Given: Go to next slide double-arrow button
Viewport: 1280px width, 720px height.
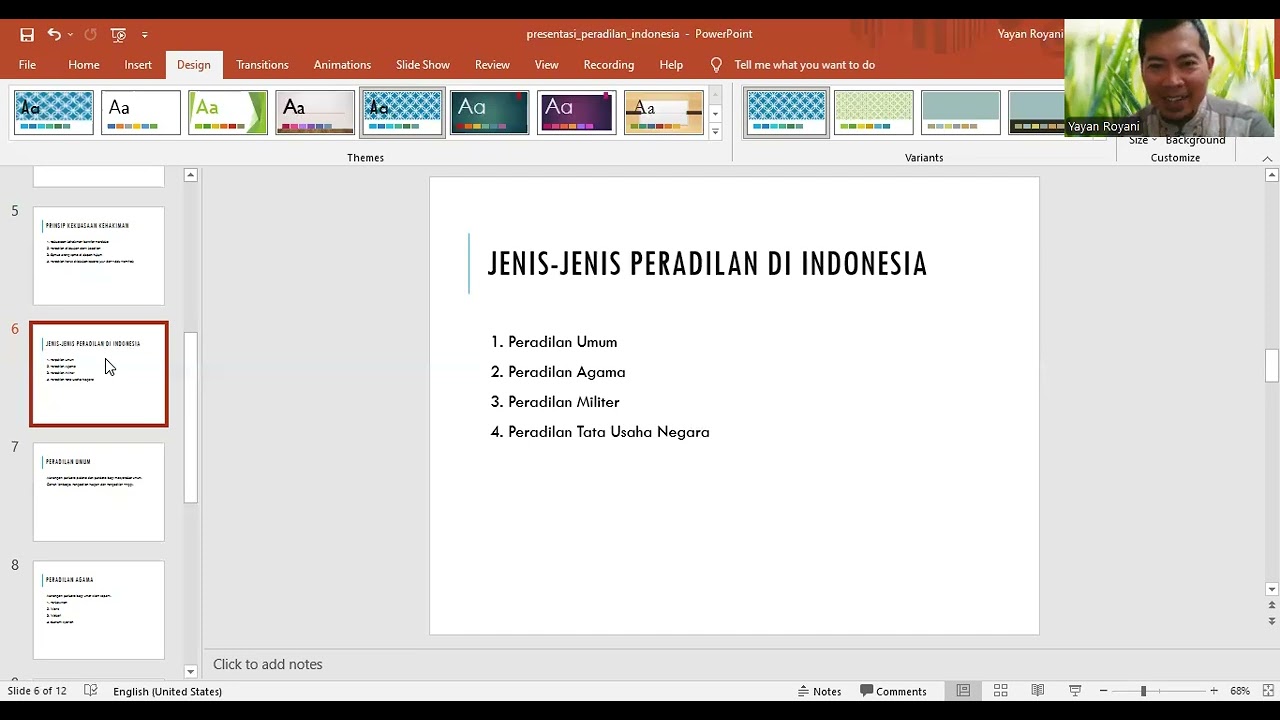Looking at the screenshot, I should click(x=1272, y=619).
